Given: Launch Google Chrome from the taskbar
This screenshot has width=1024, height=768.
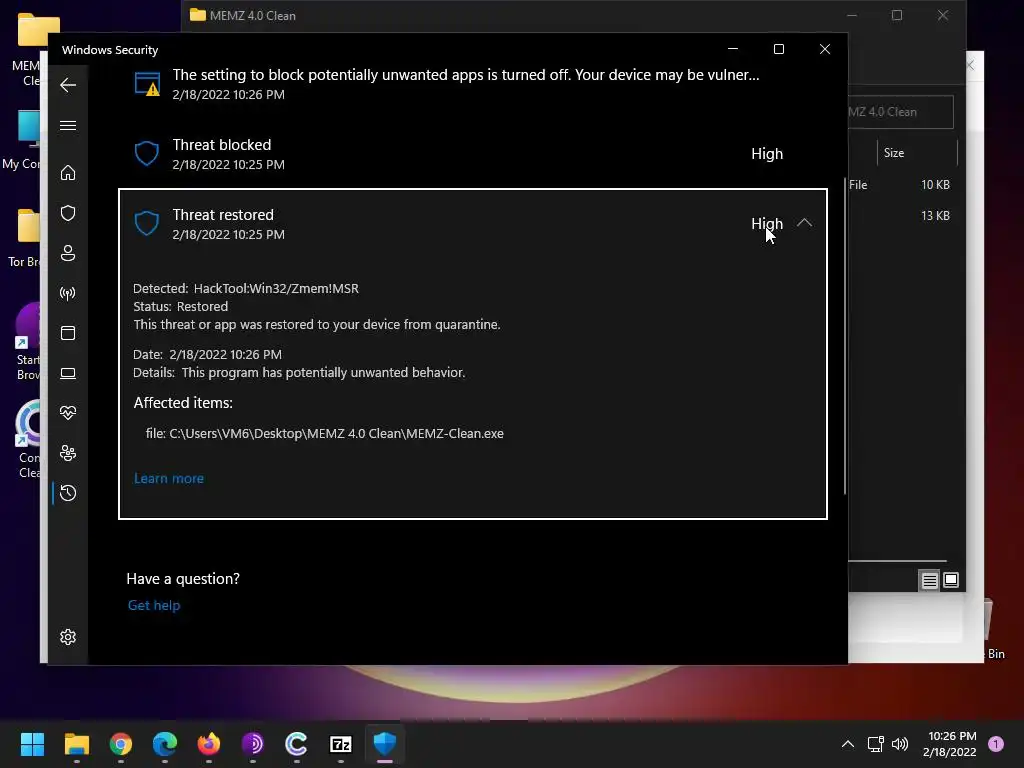Looking at the screenshot, I should click(121, 744).
